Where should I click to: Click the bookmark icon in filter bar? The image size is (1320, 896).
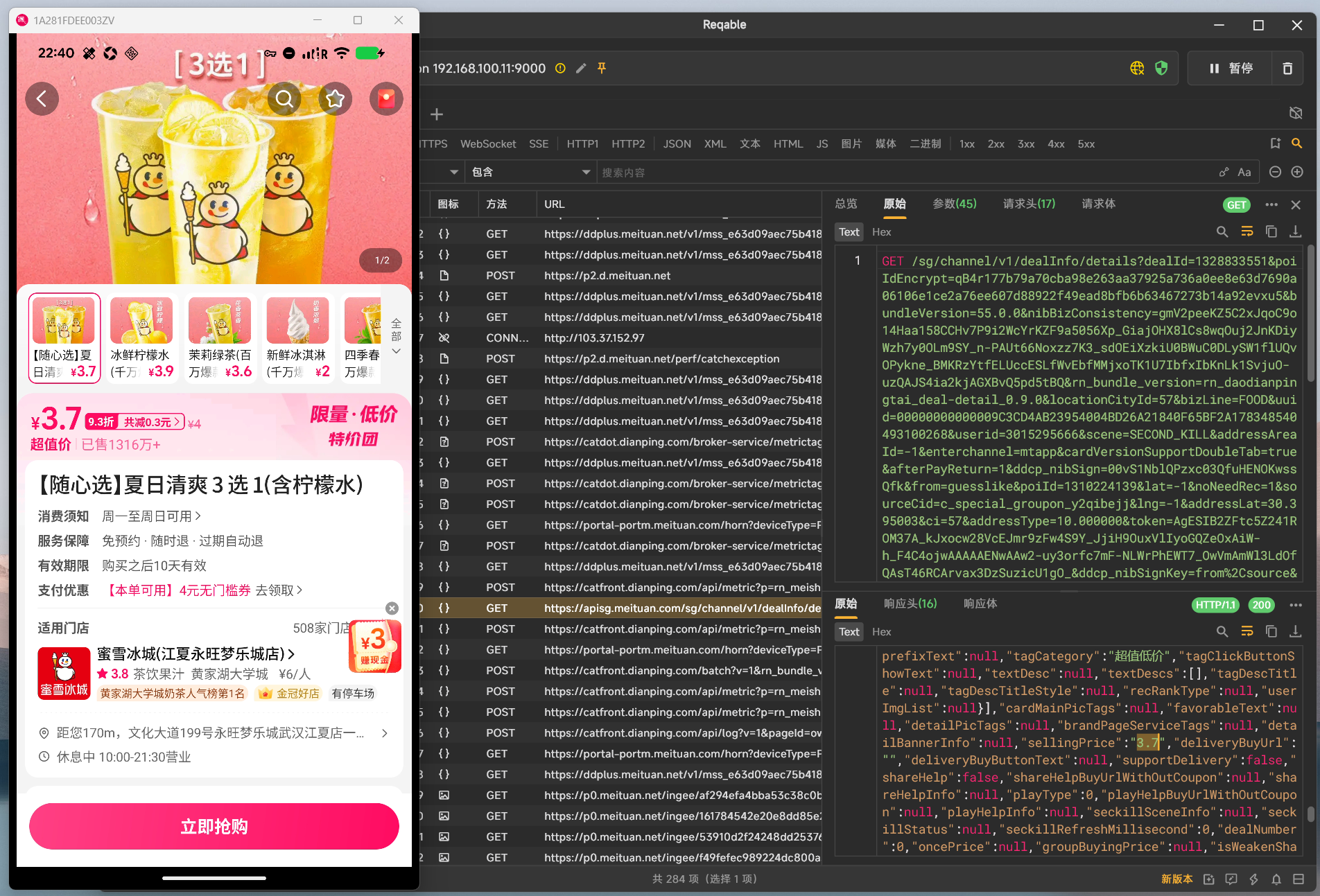click(1275, 143)
